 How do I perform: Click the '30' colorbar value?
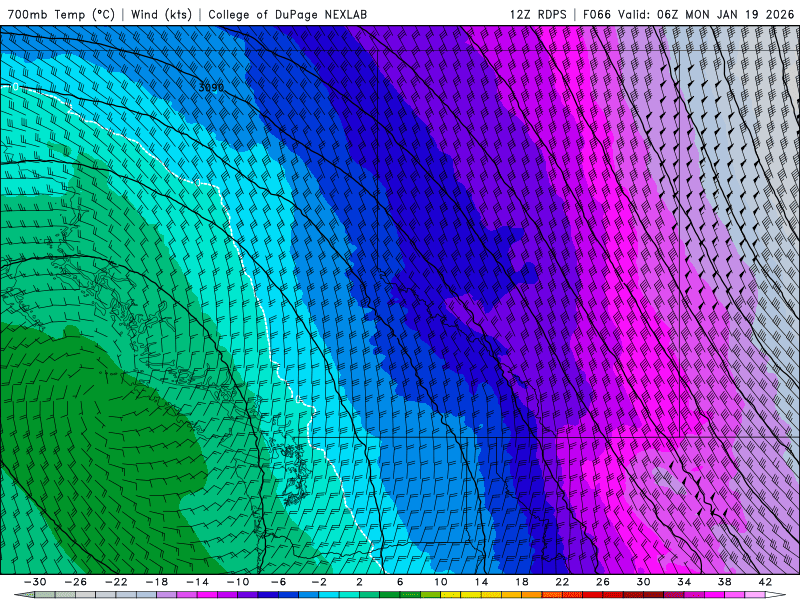point(643,582)
